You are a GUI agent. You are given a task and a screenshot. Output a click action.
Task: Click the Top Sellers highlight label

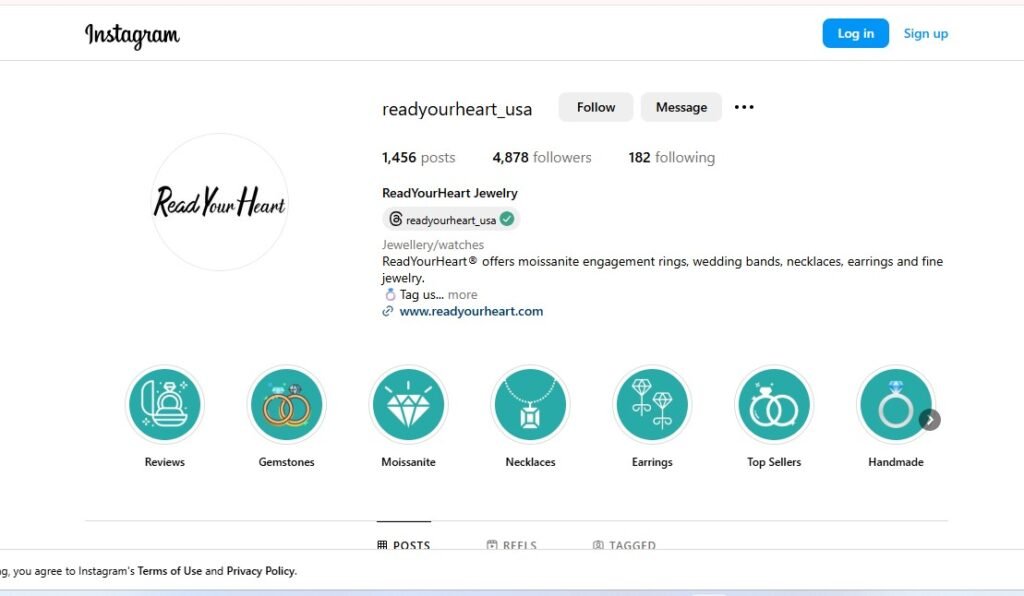click(774, 462)
